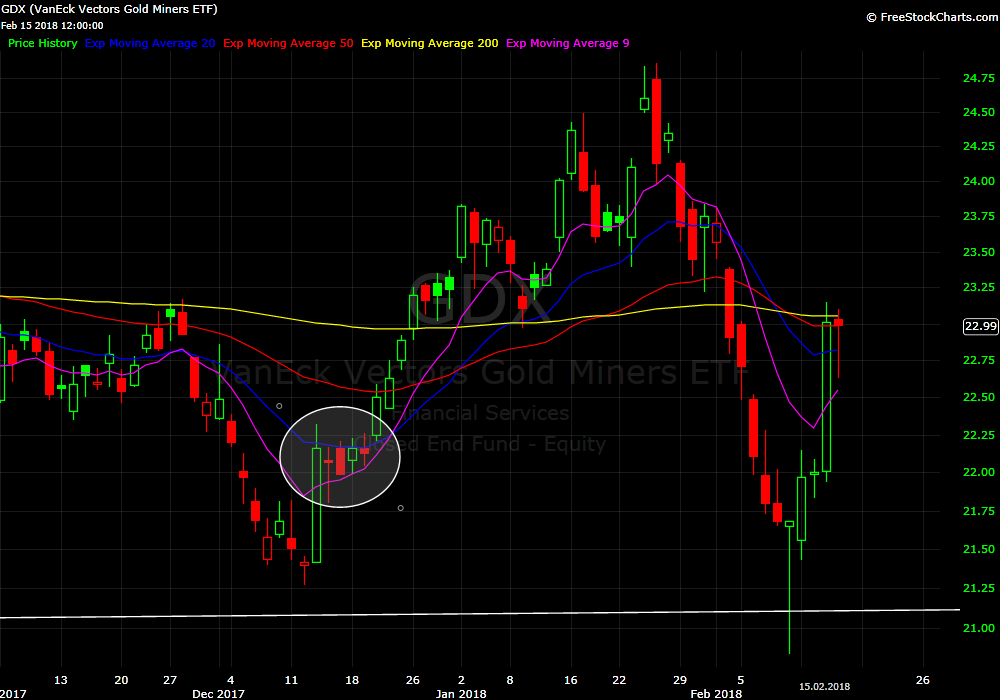The width and height of the screenshot is (1000, 700).
Task: Click the date label 29 on time axis
Action: click(680, 680)
